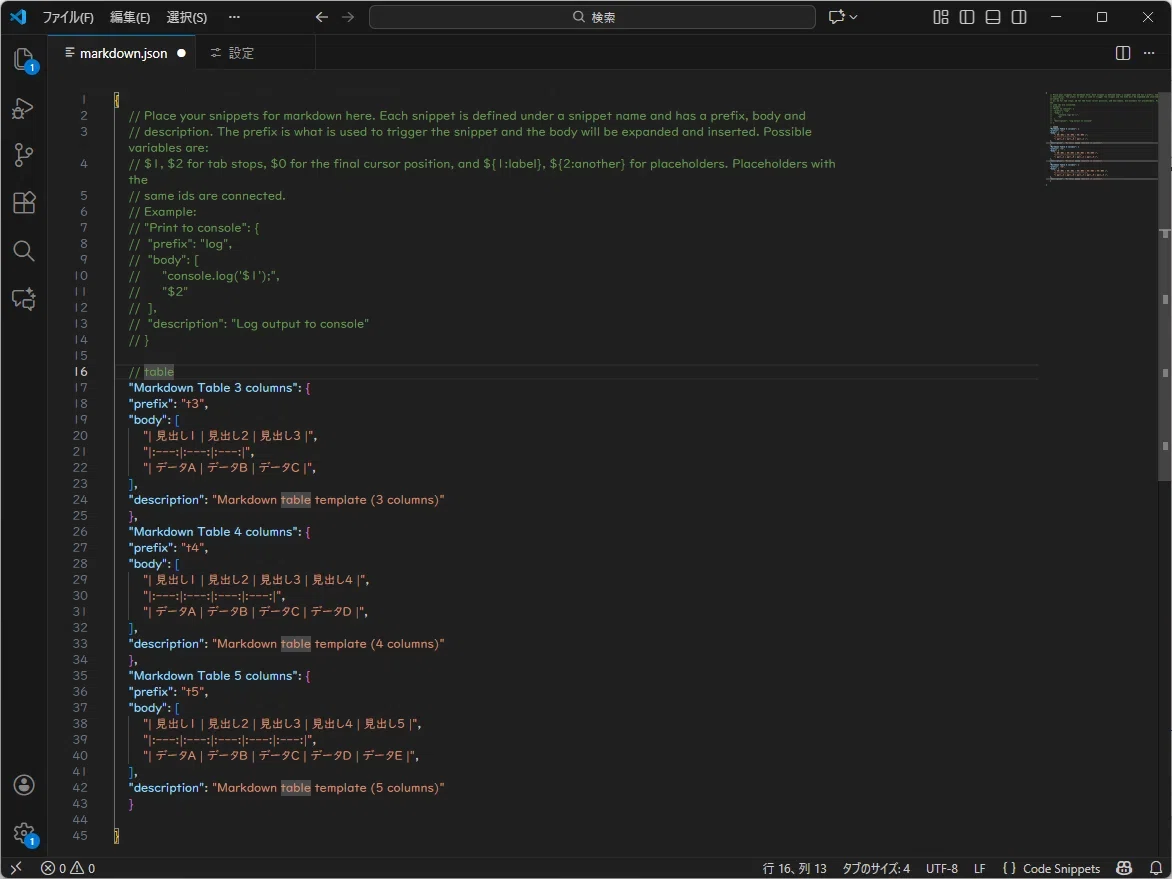Open the 選択(S) menu
The height and width of the screenshot is (879, 1172).
pos(187,16)
